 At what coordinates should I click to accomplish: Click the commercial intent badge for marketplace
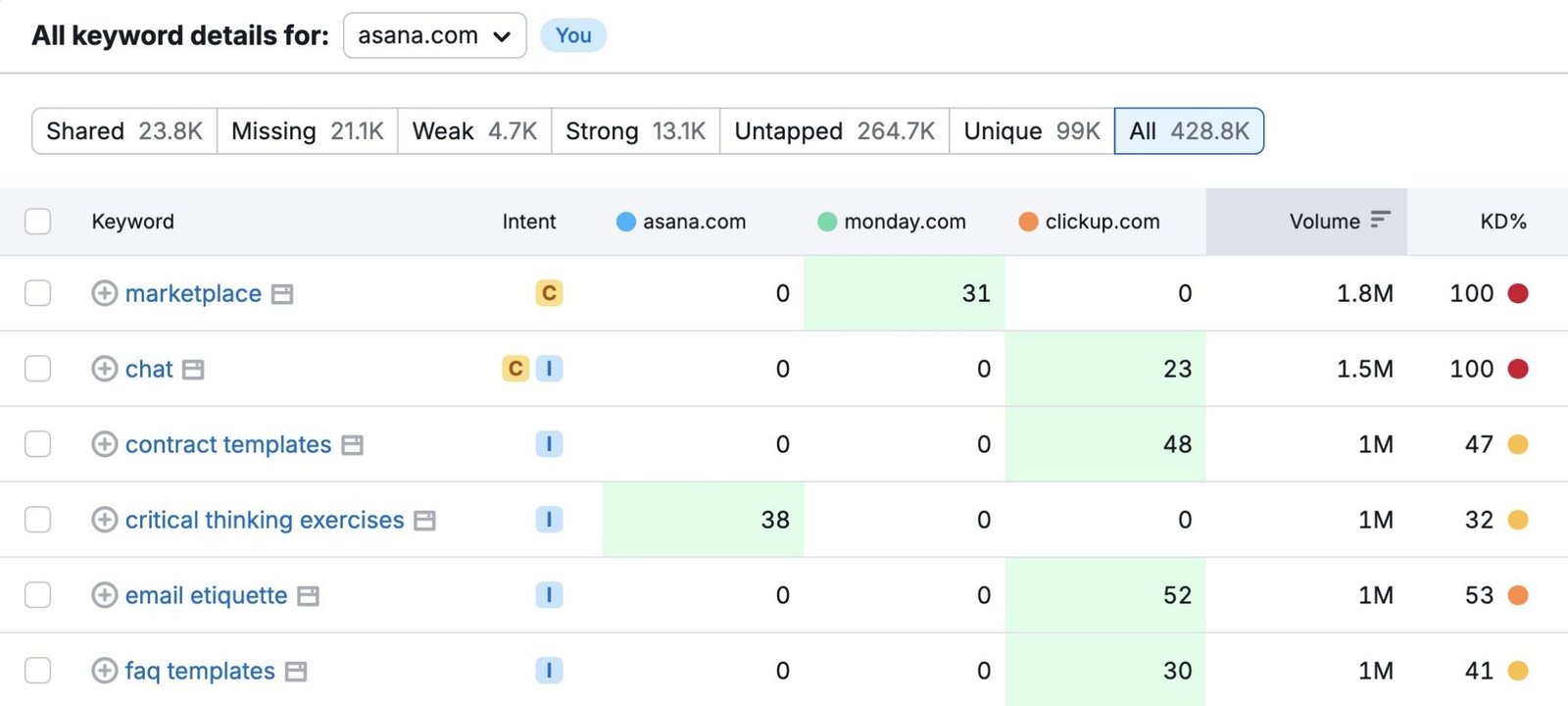[x=549, y=293]
